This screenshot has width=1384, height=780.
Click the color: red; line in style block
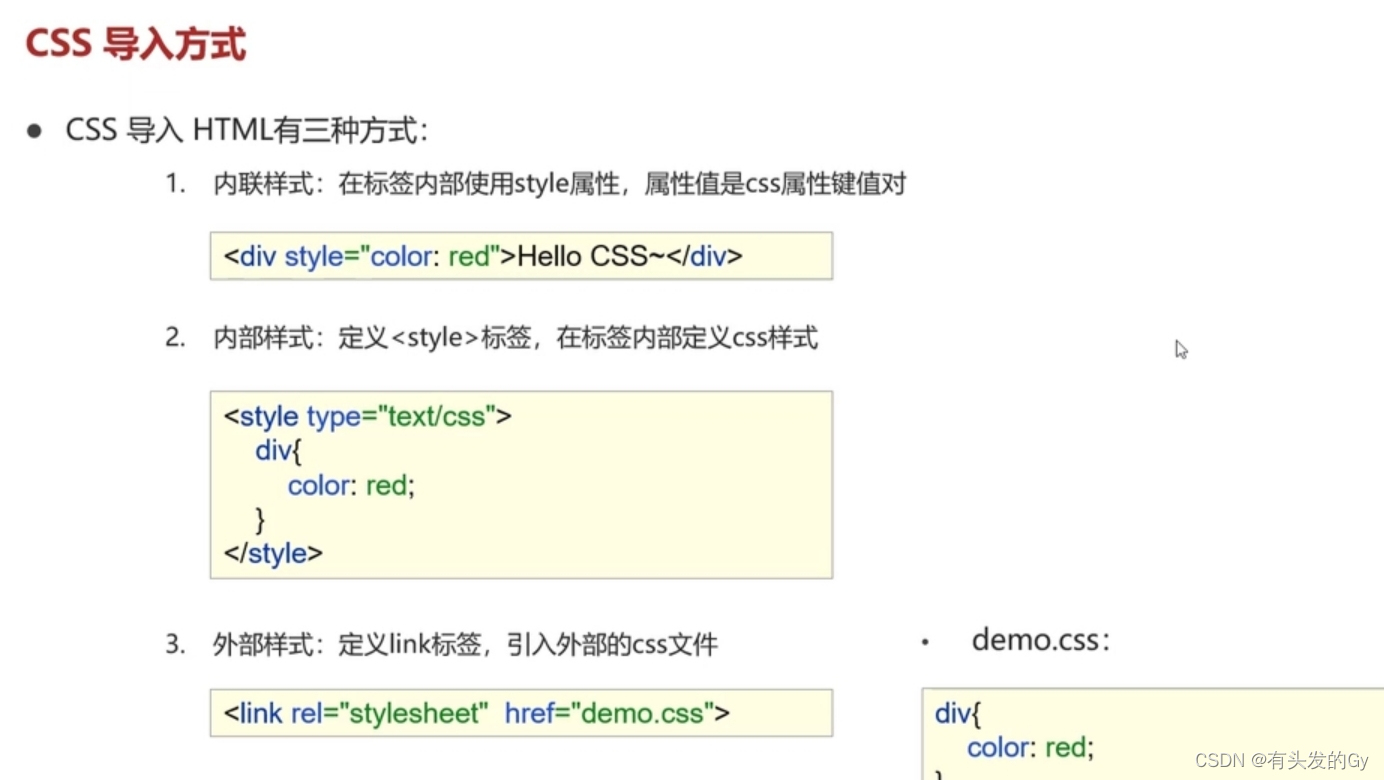(352, 486)
